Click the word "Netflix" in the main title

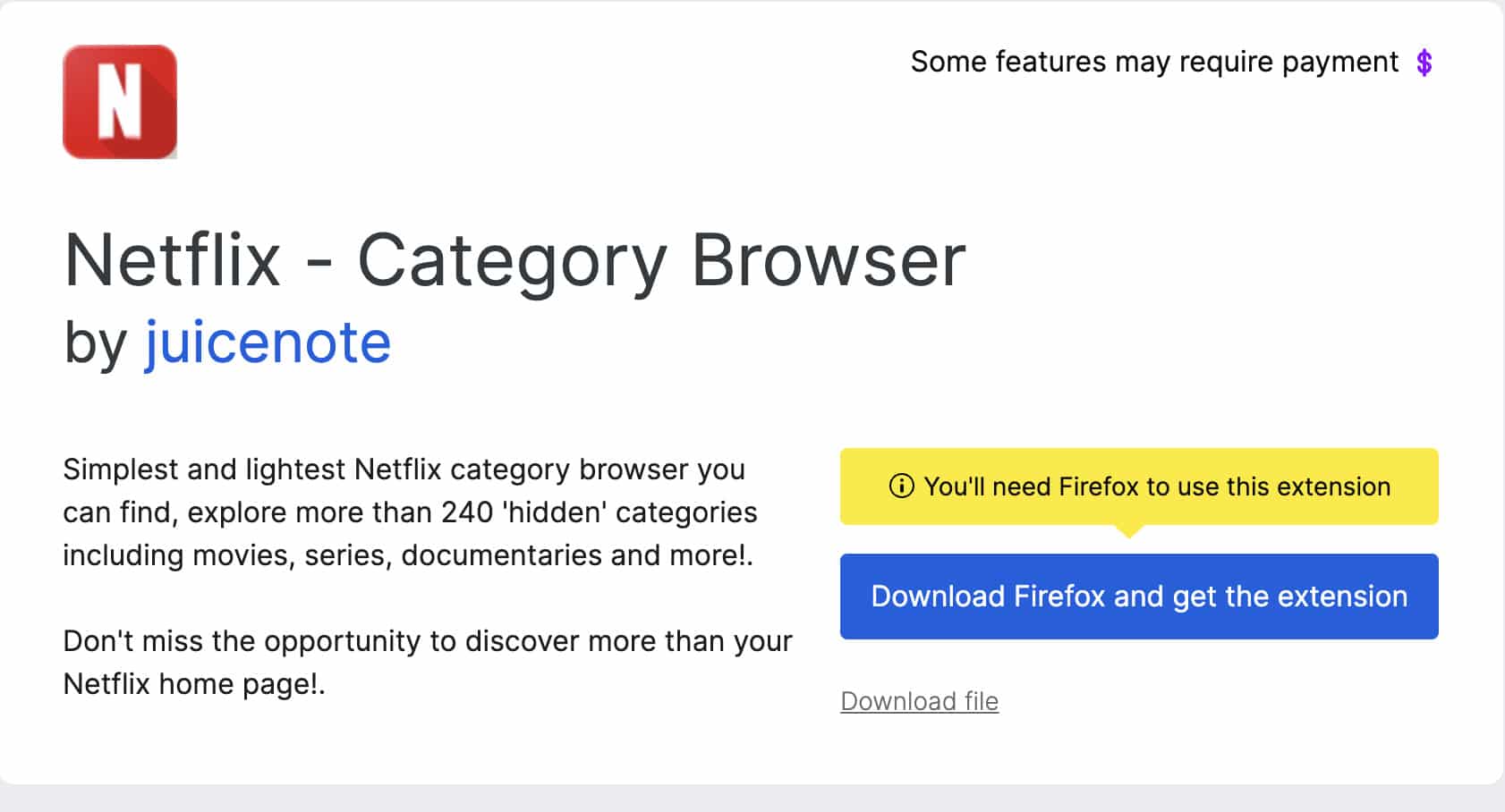click(173, 260)
